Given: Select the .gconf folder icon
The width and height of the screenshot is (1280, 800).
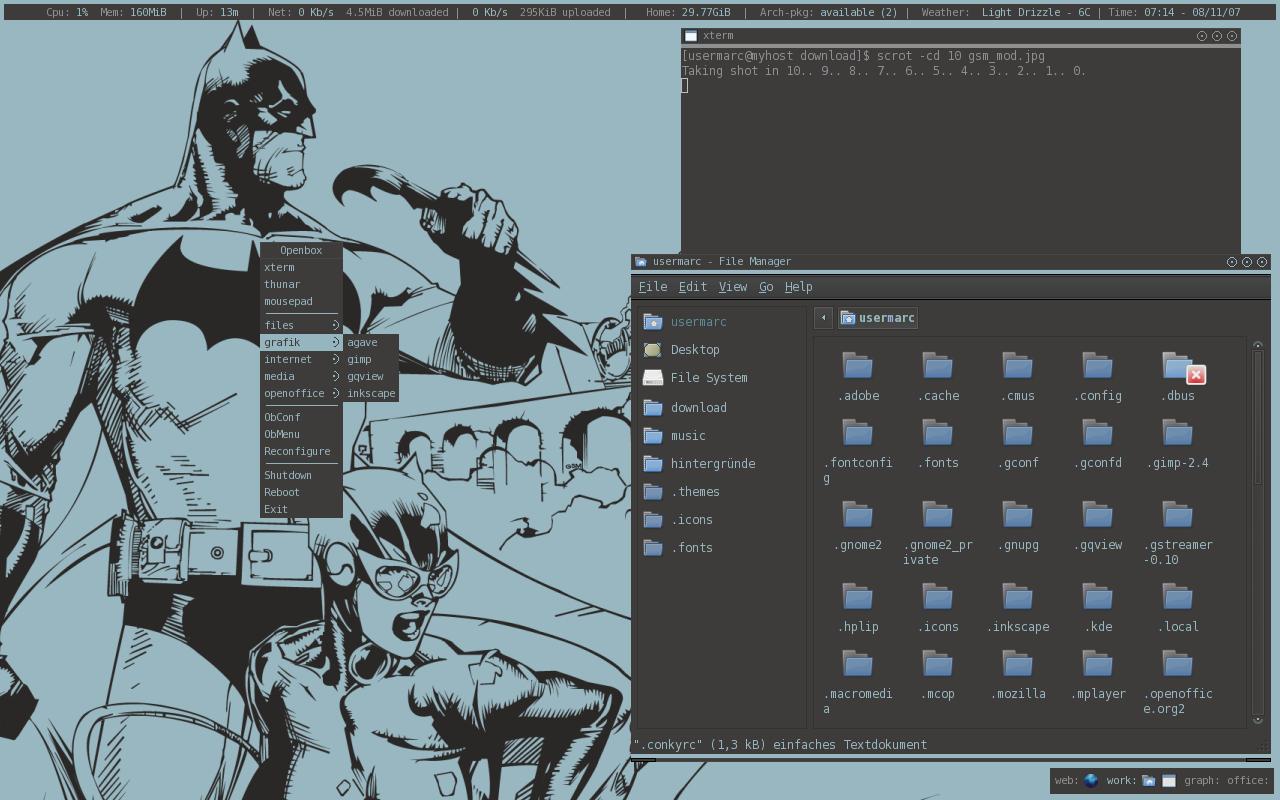Looking at the screenshot, I should tap(1018, 433).
